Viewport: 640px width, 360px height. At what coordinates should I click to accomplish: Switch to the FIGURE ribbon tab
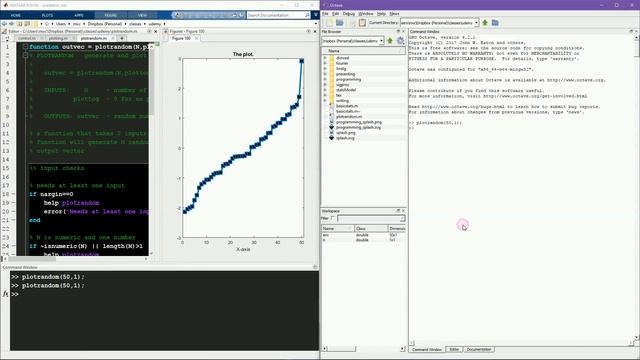tap(111, 15)
